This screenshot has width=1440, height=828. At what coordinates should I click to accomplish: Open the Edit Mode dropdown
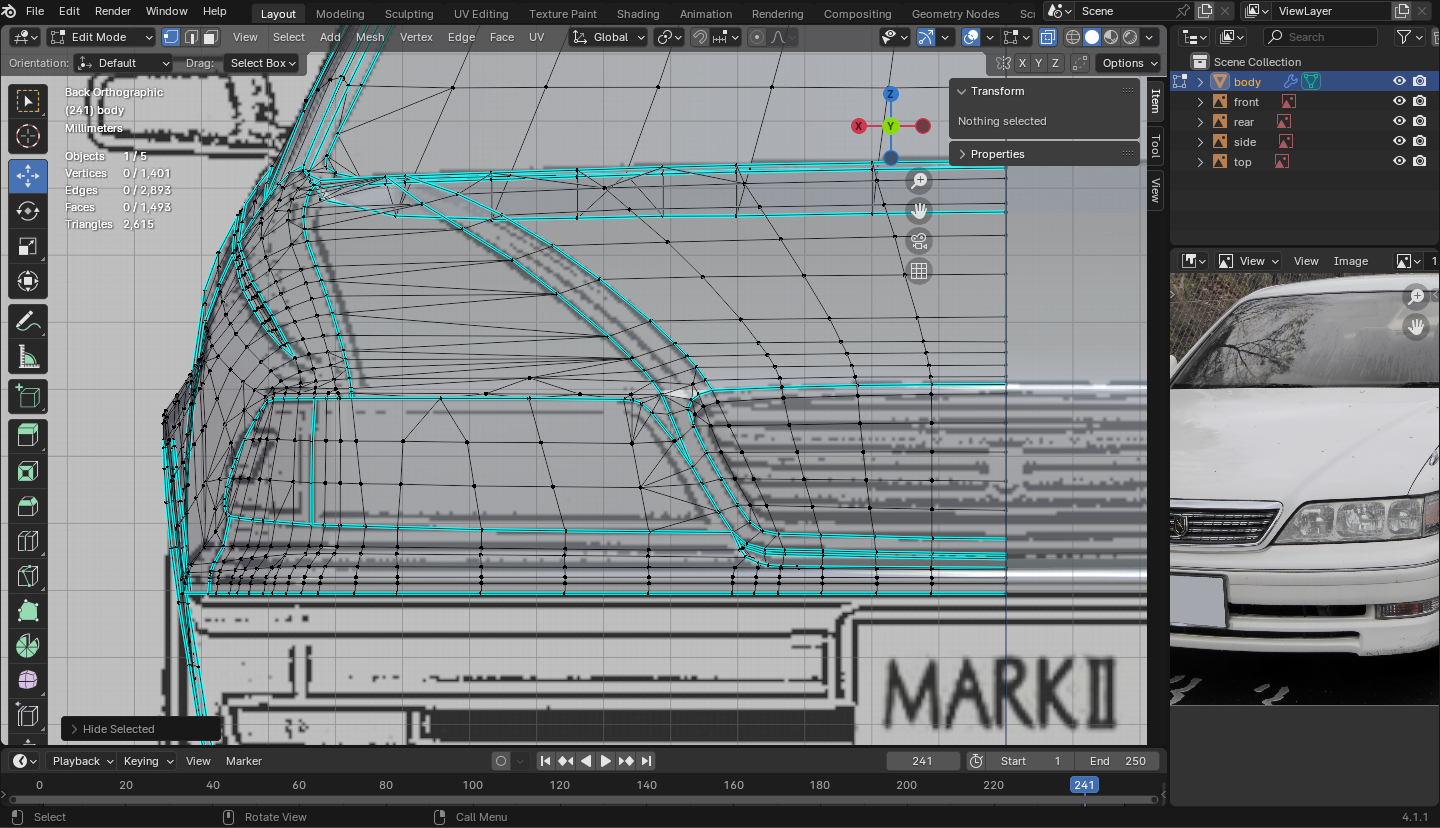click(x=102, y=37)
